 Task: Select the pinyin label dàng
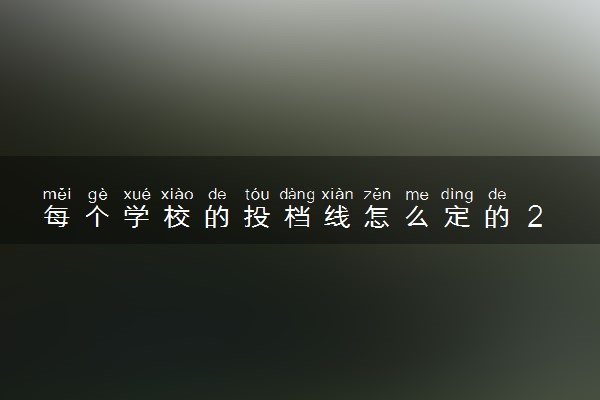(x=297, y=195)
